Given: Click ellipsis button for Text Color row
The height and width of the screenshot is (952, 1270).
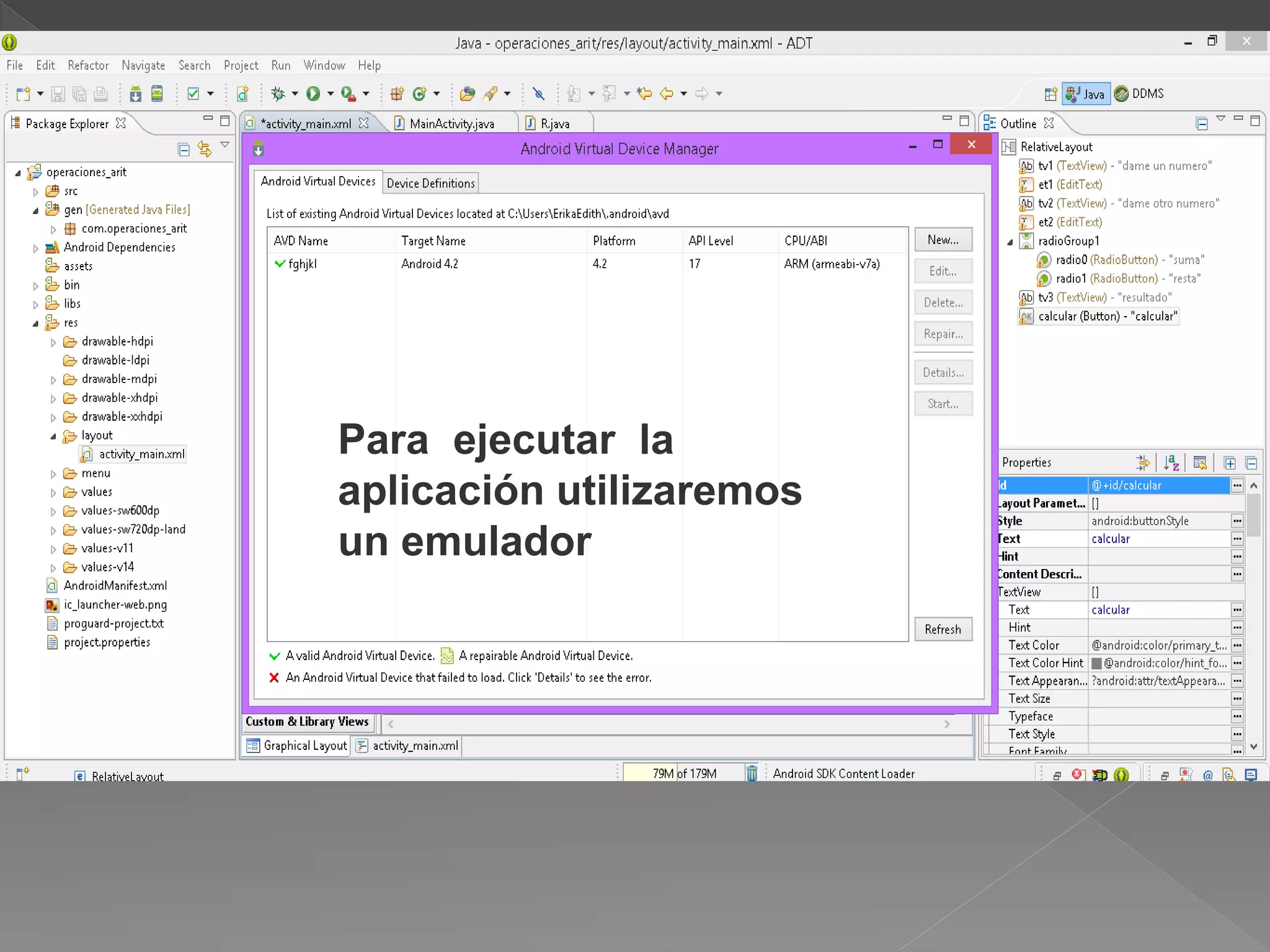Looking at the screenshot, I should 1237,645.
